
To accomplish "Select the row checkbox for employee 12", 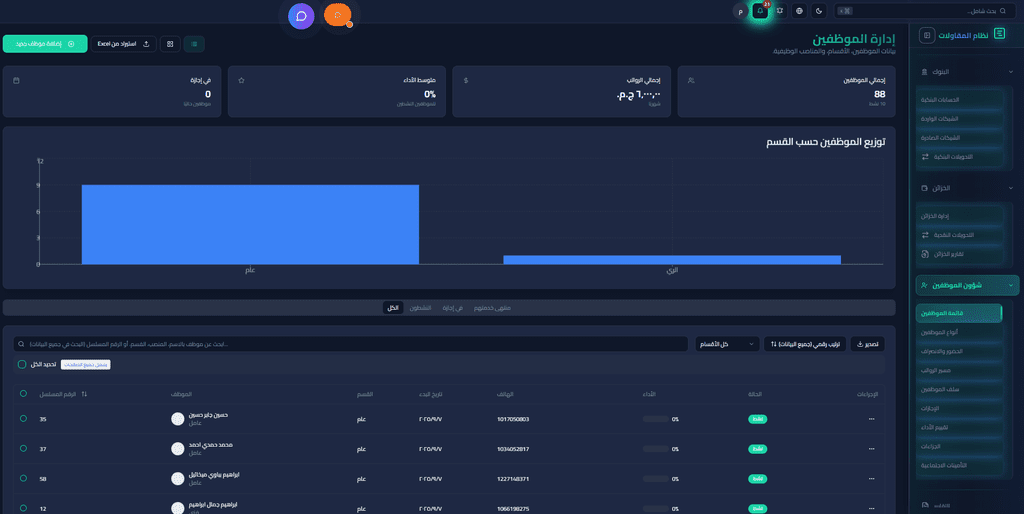I will point(24,508).
